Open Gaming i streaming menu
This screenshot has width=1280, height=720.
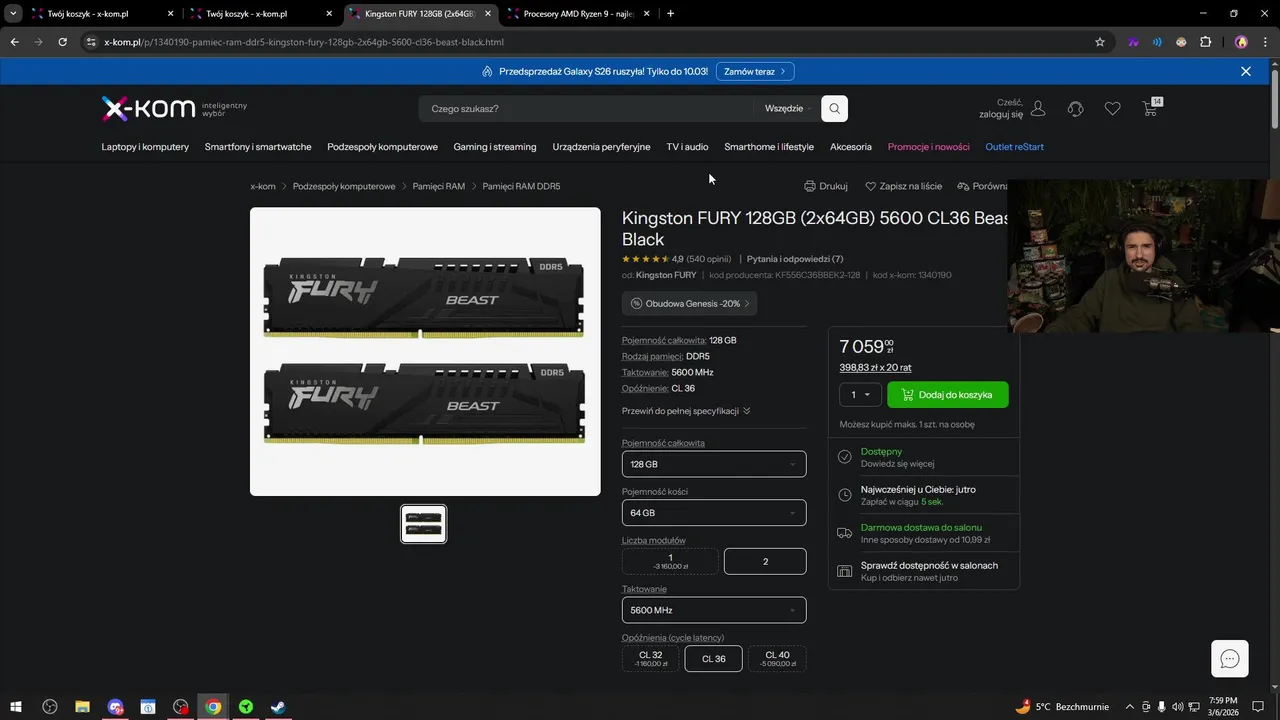click(x=495, y=147)
